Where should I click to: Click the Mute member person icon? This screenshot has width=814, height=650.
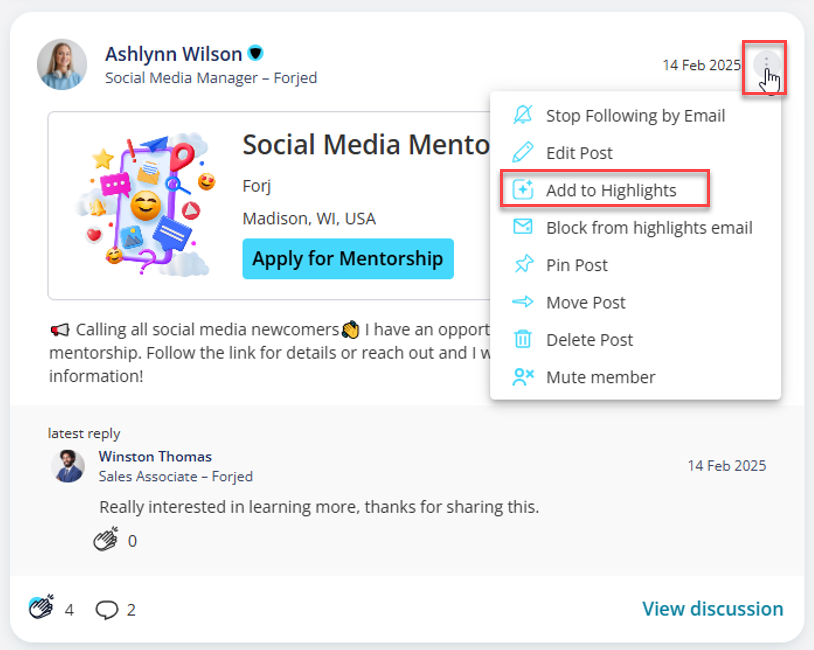point(523,376)
